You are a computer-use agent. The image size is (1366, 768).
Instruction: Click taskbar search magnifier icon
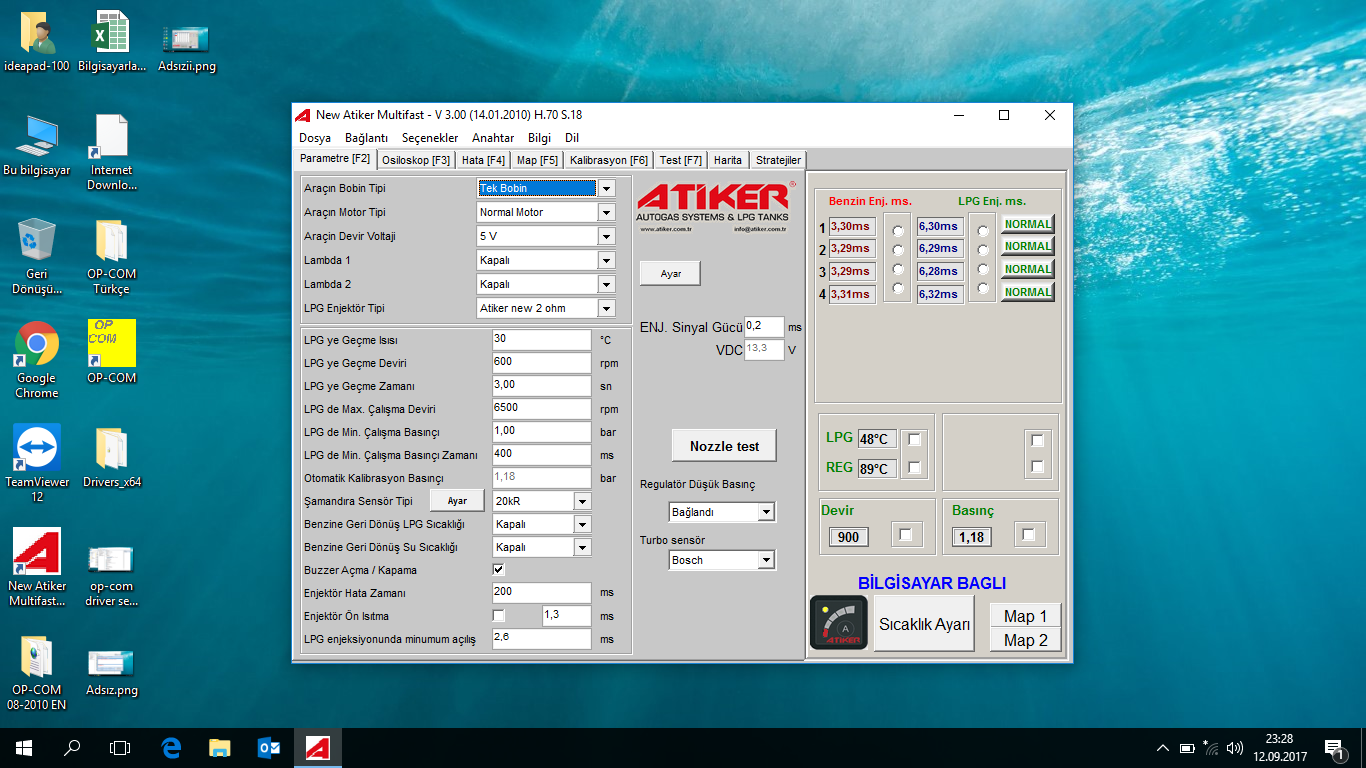(x=72, y=747)
